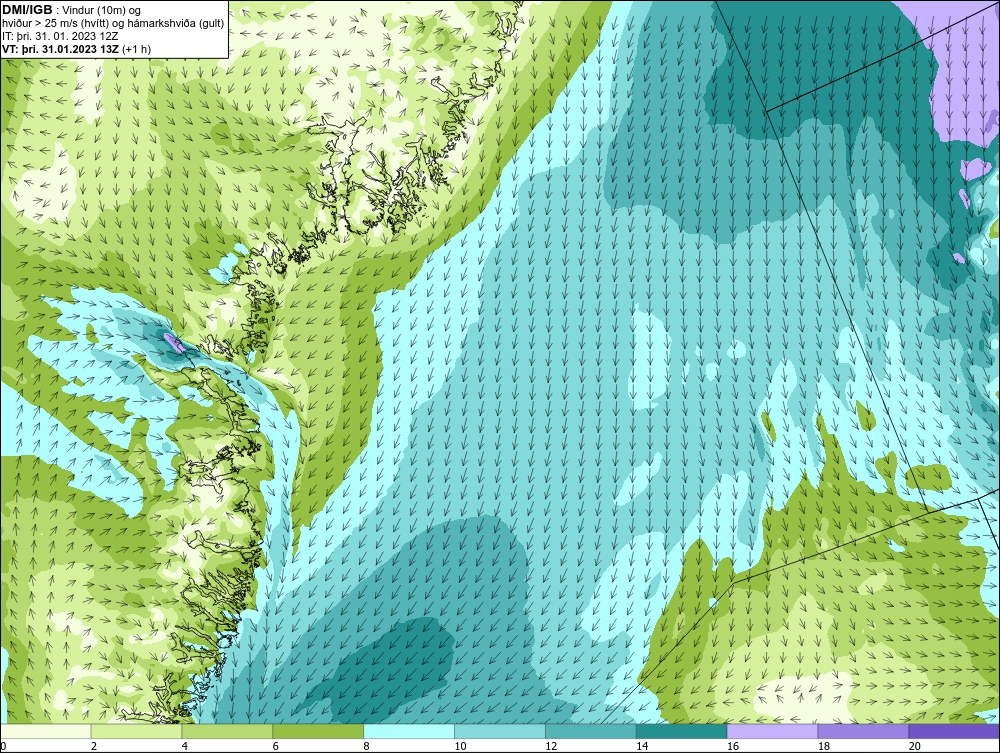Screen dimensions: 1000x753
Task: Click the '12' label on the wind scale
Action: click(551, 746)
